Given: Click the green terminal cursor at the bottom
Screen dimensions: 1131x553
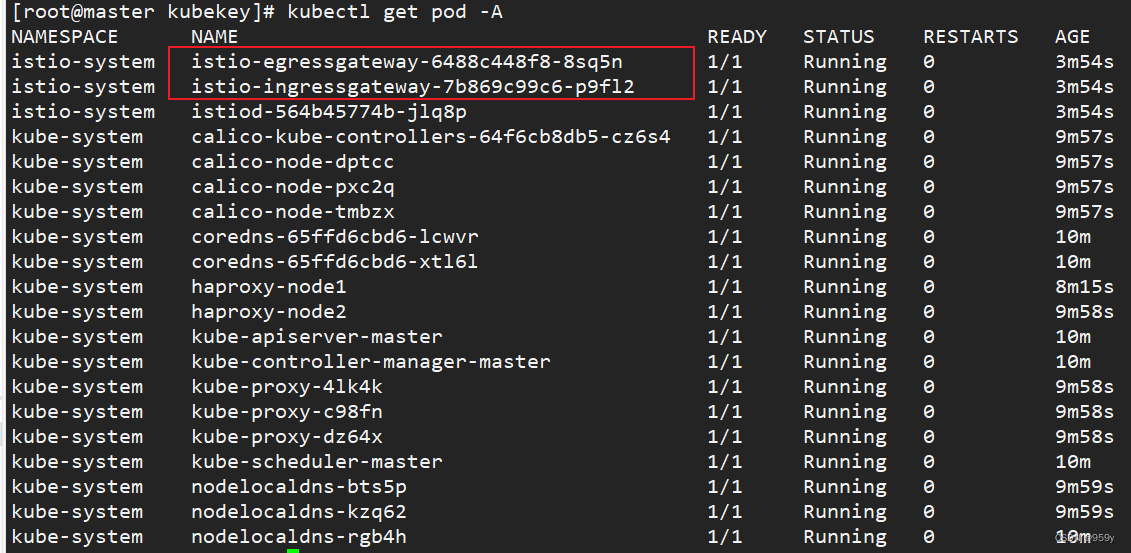Looking at the screenshot, I should click(292, 551).
